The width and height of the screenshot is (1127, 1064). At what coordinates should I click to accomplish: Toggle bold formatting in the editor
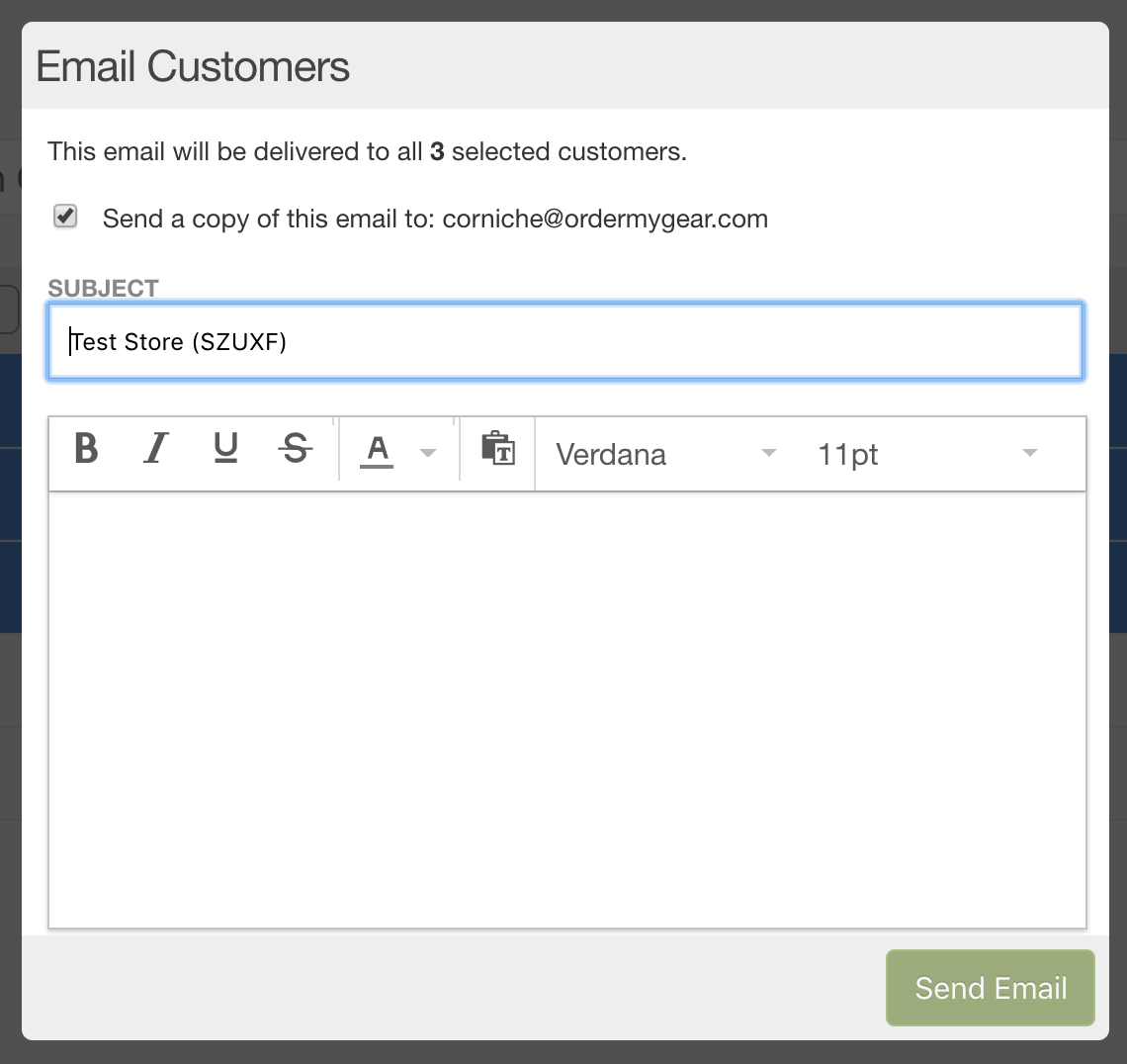[x=86, y=449]
